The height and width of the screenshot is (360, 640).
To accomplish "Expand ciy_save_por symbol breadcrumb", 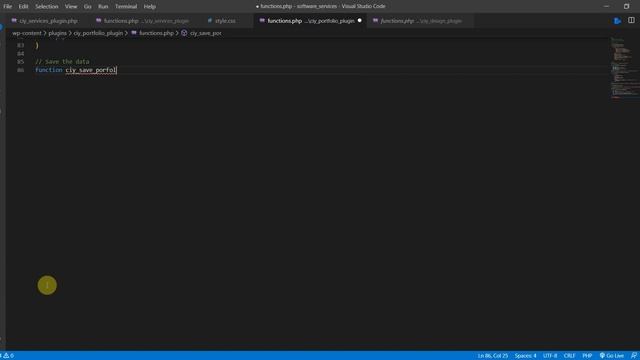I will point(205,33).
